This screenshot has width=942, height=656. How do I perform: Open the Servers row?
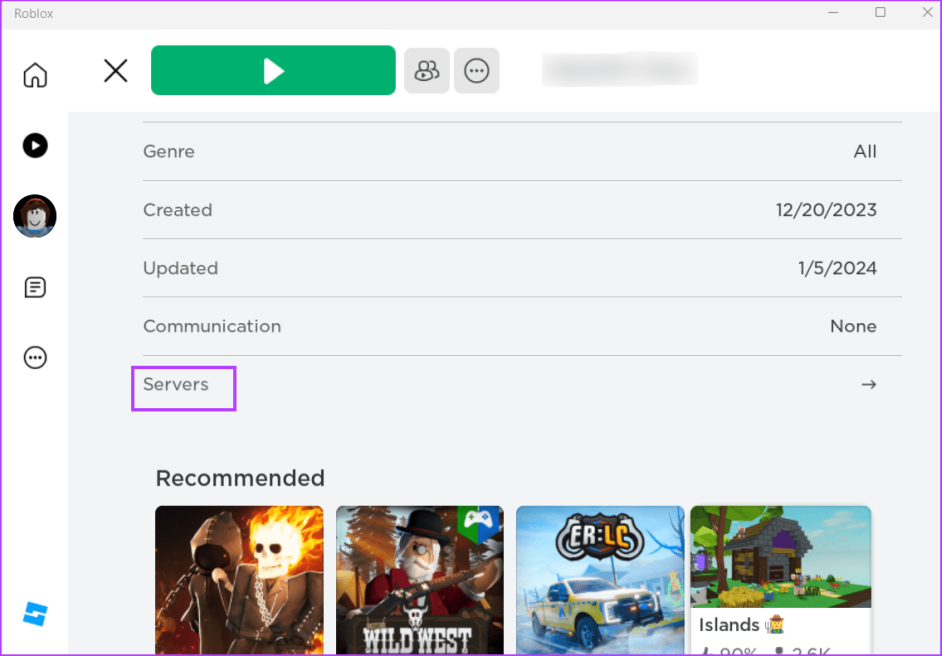point(522,384)
